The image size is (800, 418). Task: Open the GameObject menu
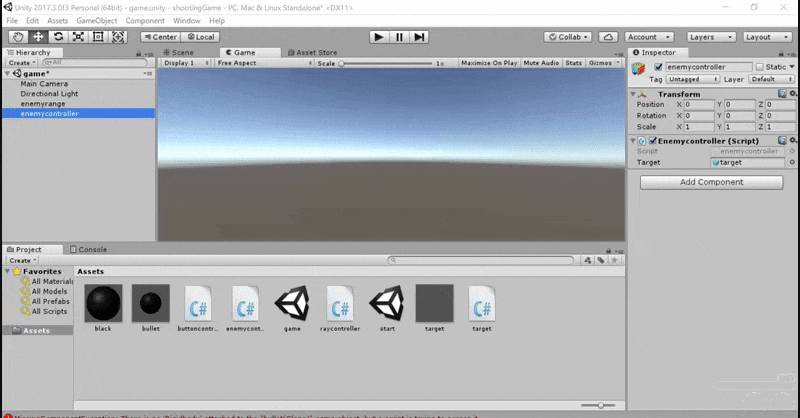pos(96,21)
